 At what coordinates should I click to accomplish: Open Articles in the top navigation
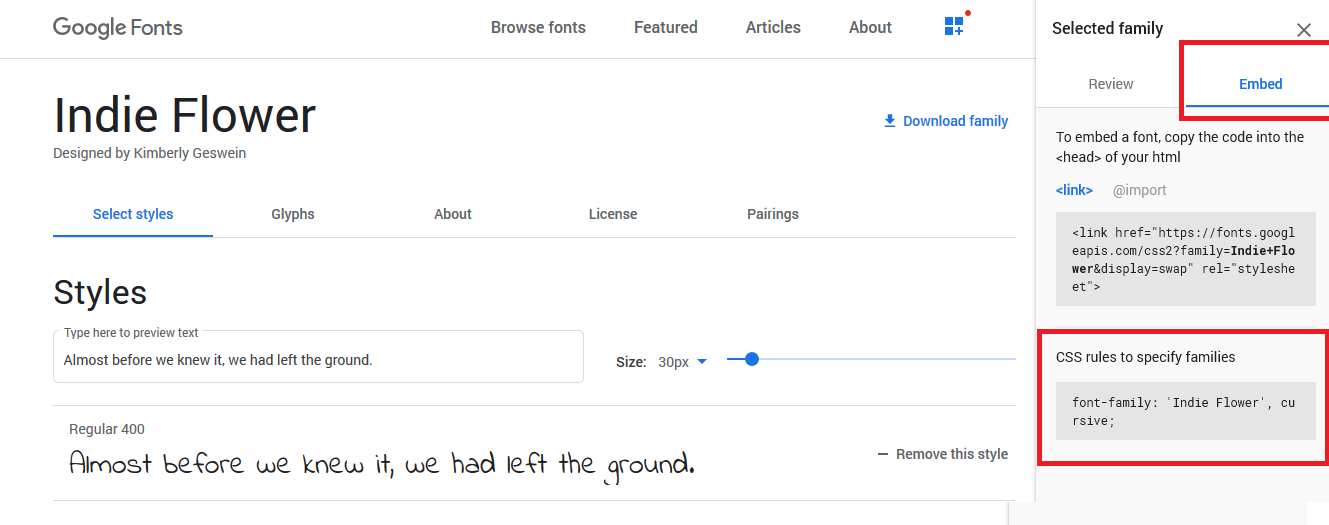pyautogui.click(x=773, y=27)
